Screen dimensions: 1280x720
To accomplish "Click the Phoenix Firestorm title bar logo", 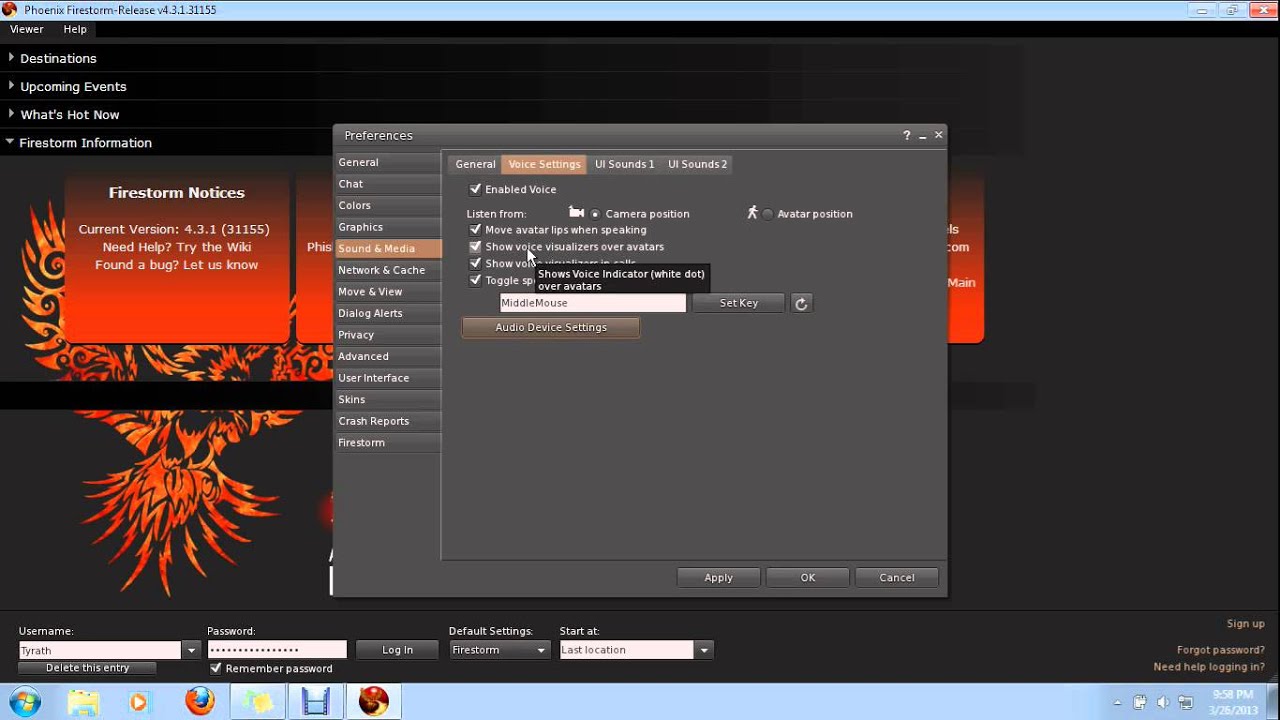I will (x=10, y=10).
